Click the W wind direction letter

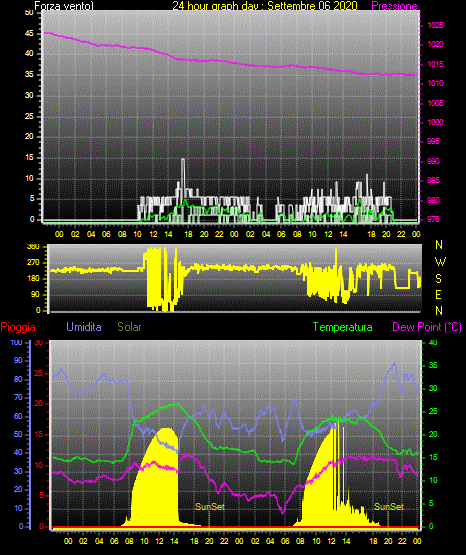coord(440,262)
